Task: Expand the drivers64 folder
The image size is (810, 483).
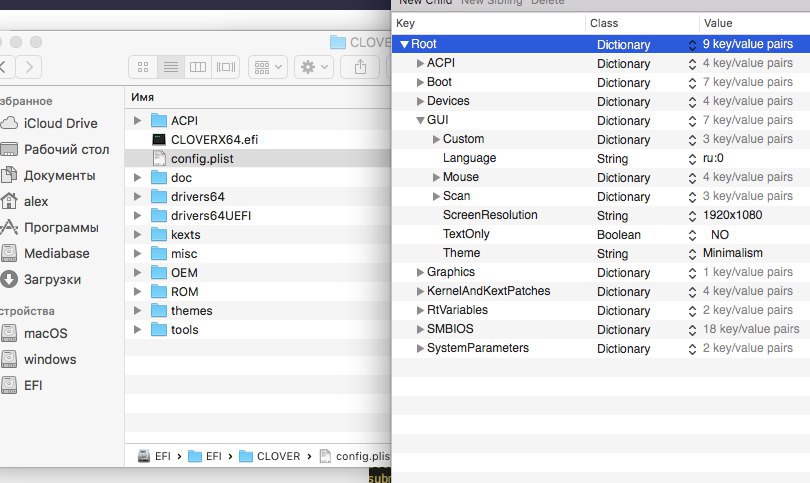Action: coord(137,196)
